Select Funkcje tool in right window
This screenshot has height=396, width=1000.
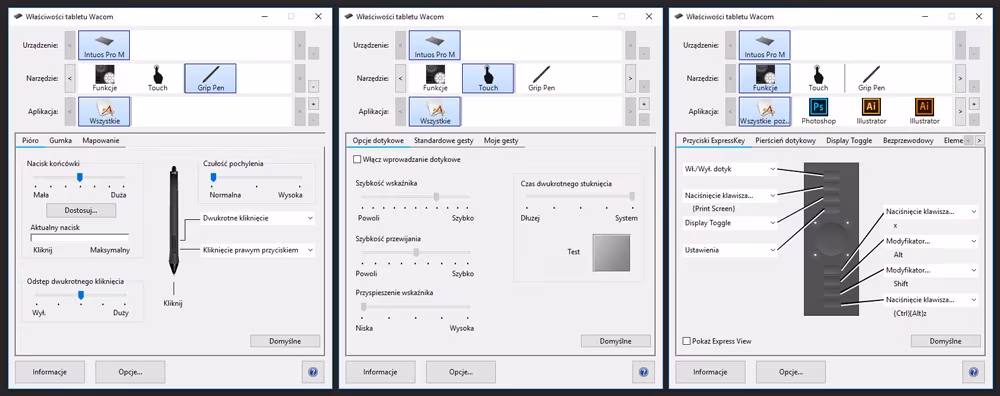(765, 78)
